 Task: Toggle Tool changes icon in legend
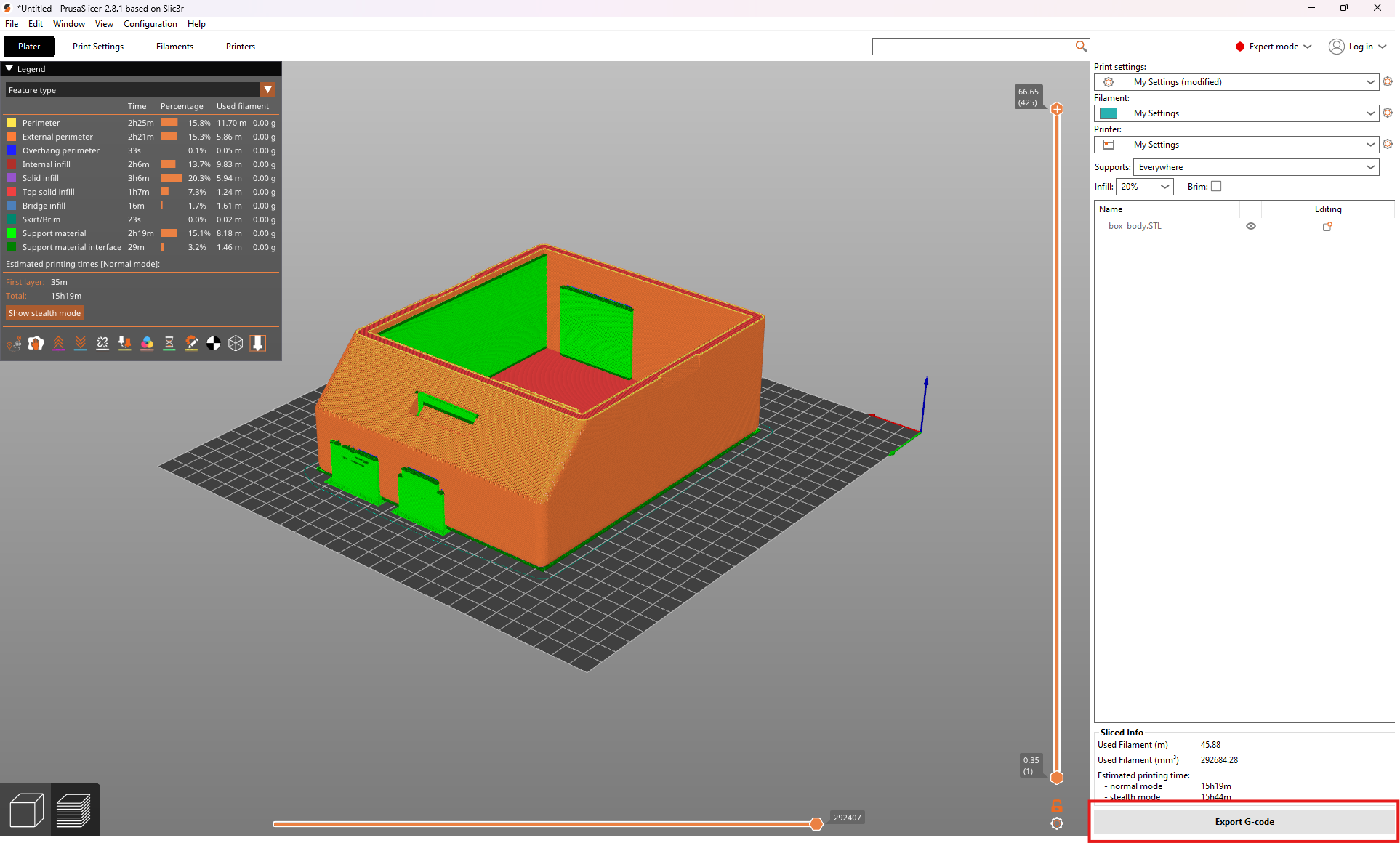click(x=125, y=344)
